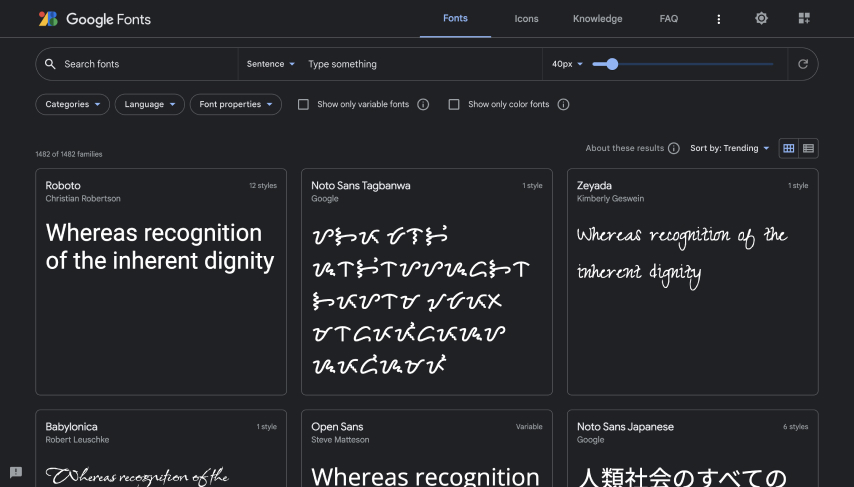
Task: Click About these results info icon
Action: [x=674, y=148]
